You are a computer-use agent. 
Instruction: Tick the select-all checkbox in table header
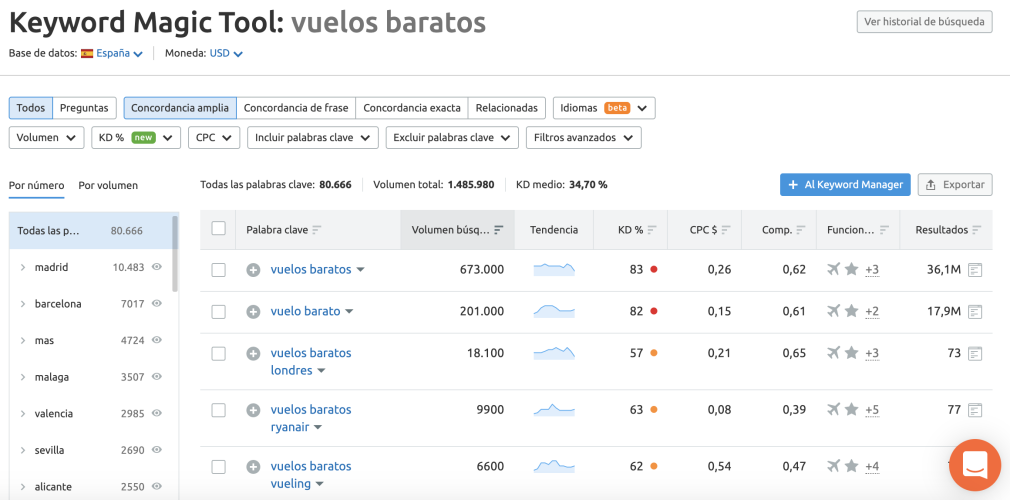click(219, 229)
